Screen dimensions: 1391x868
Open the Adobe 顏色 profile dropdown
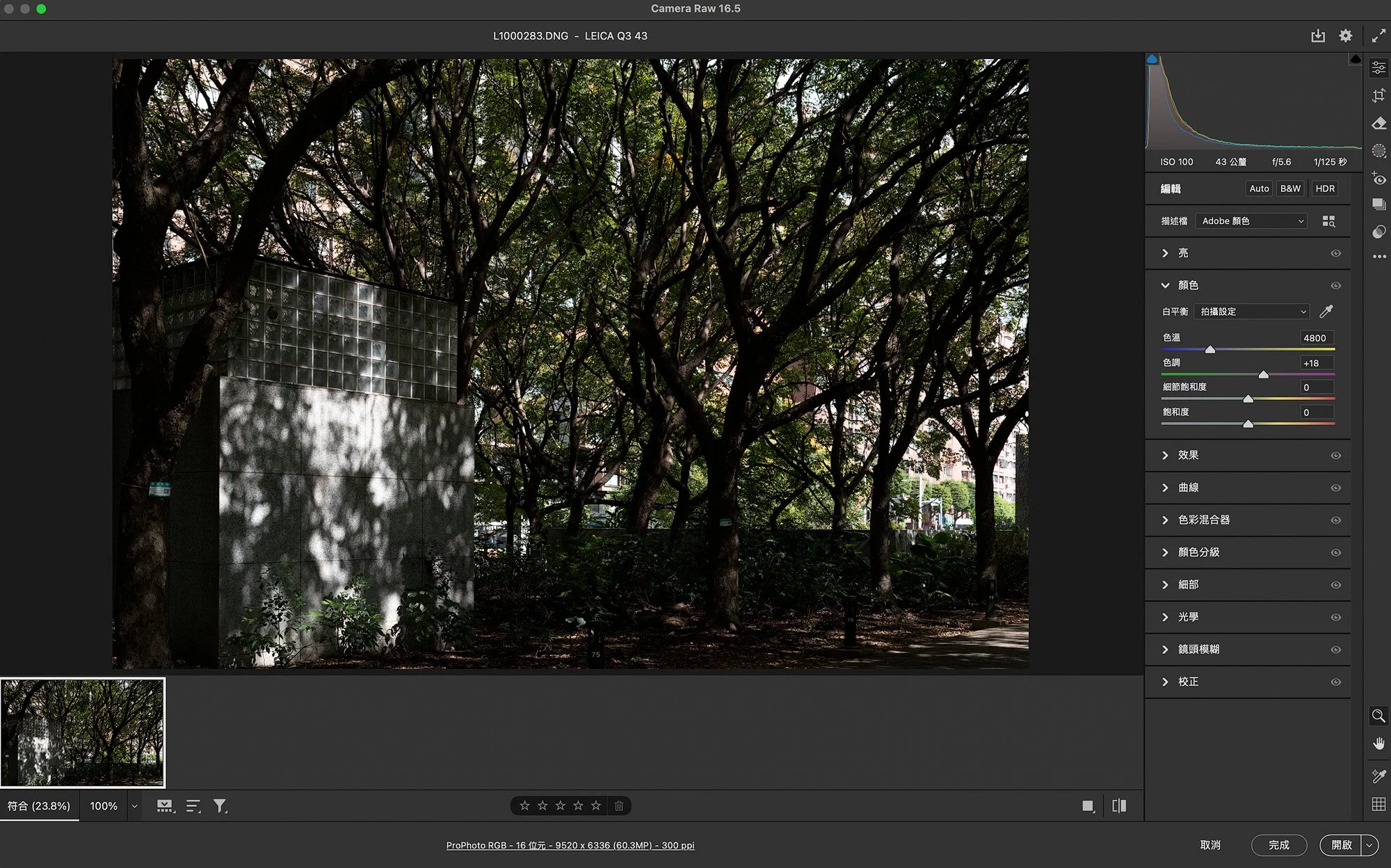click(x=1251, y=221)
